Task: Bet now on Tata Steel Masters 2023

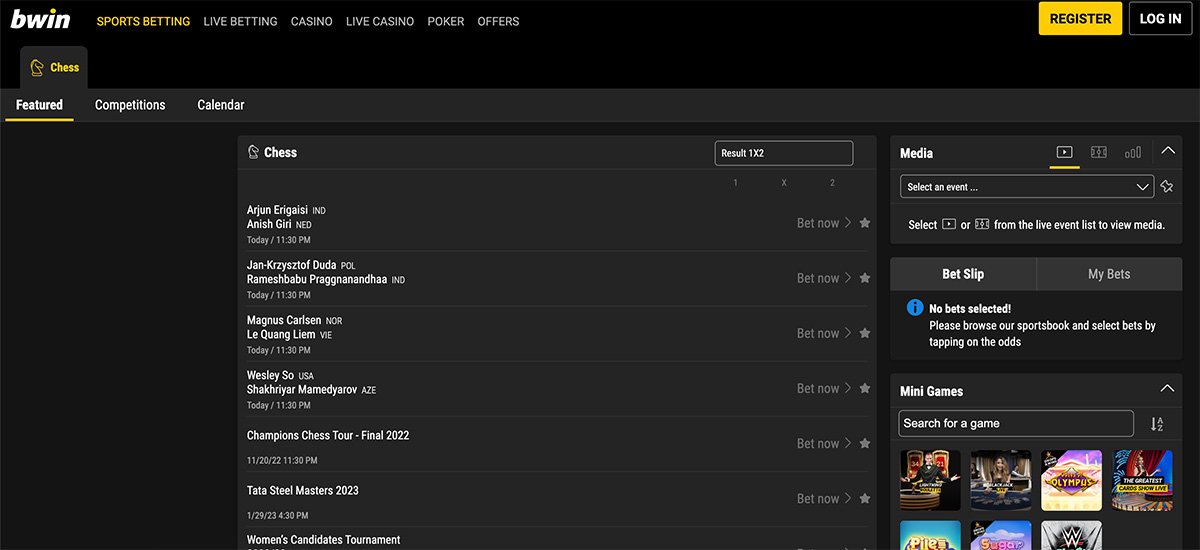Action: (x=824, y=498)
